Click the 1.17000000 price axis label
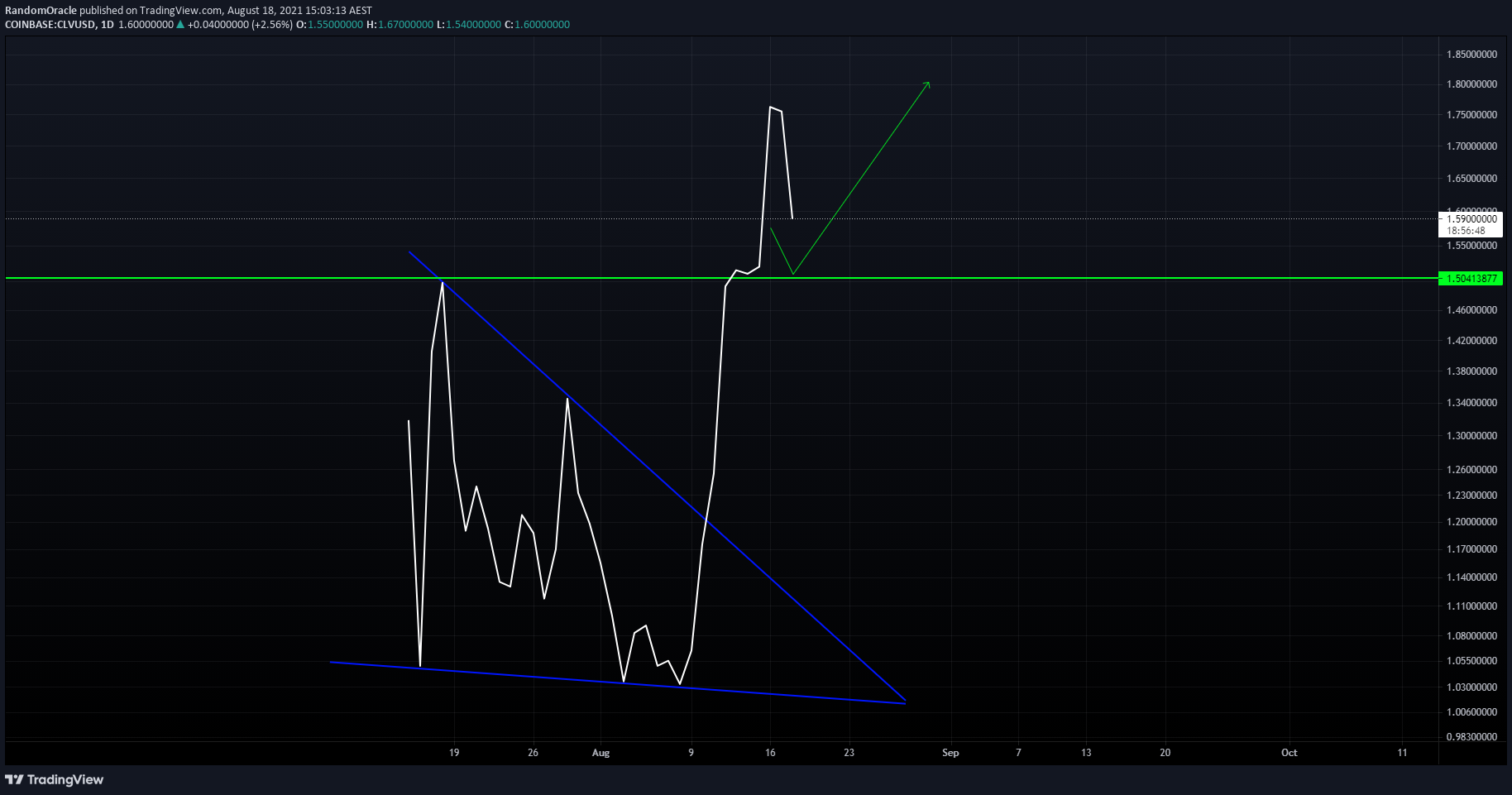Screen dimensions: 1512x795 (1471, 549)
